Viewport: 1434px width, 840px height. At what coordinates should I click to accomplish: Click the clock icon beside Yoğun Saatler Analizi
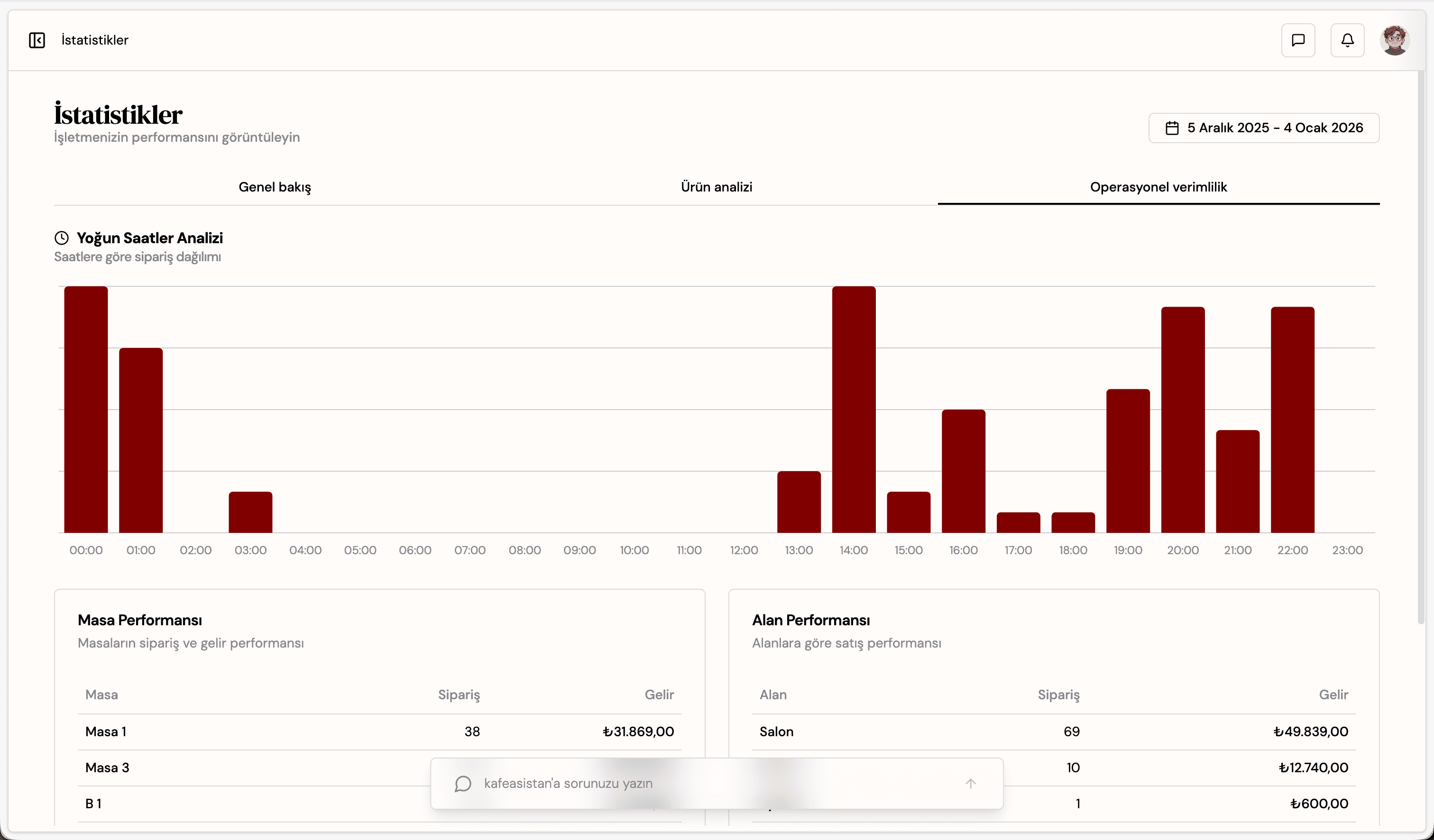click(x=62, y=237)
